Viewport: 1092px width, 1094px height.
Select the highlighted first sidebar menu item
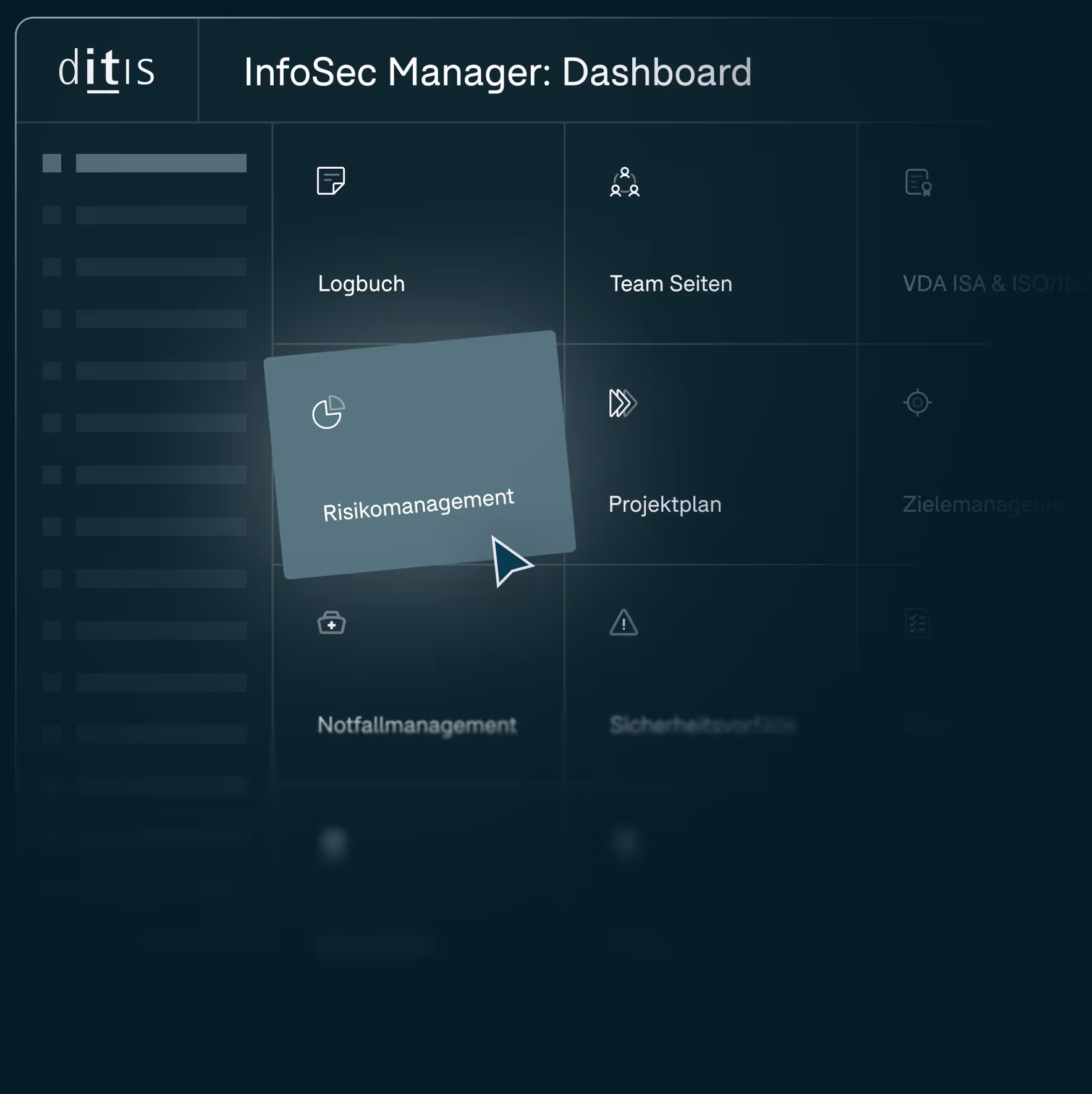[145, 163]
